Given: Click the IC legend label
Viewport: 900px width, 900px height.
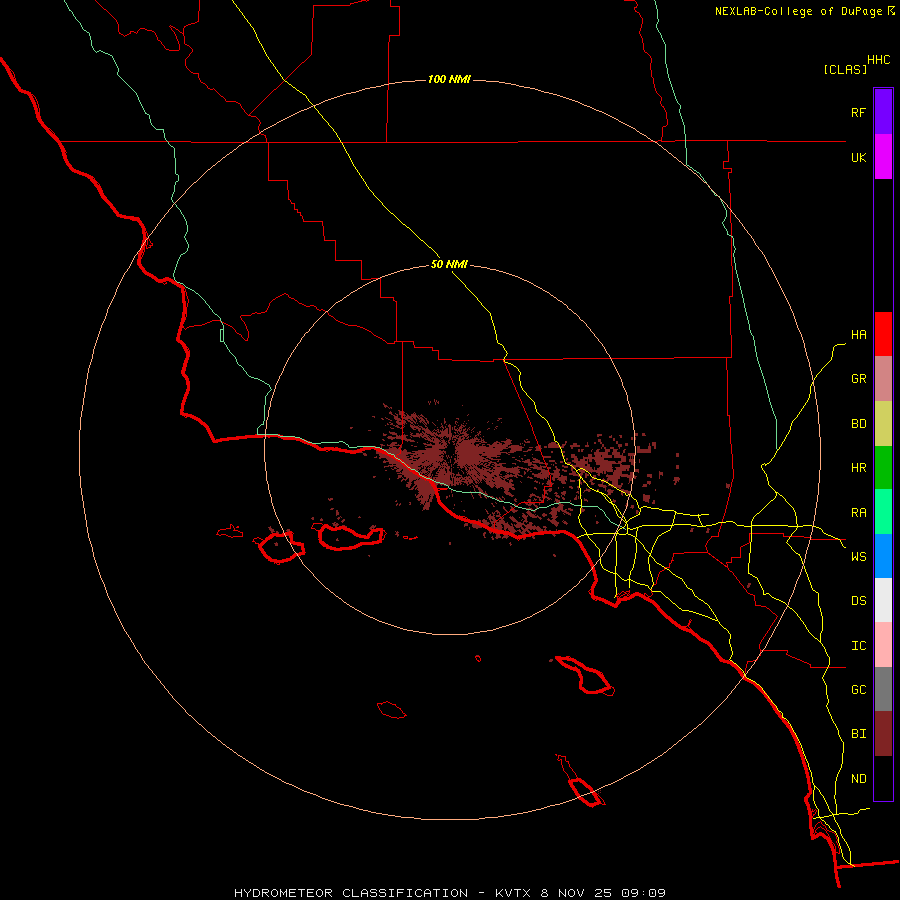Looking at the screenshot, I should (x=858, y=646).
